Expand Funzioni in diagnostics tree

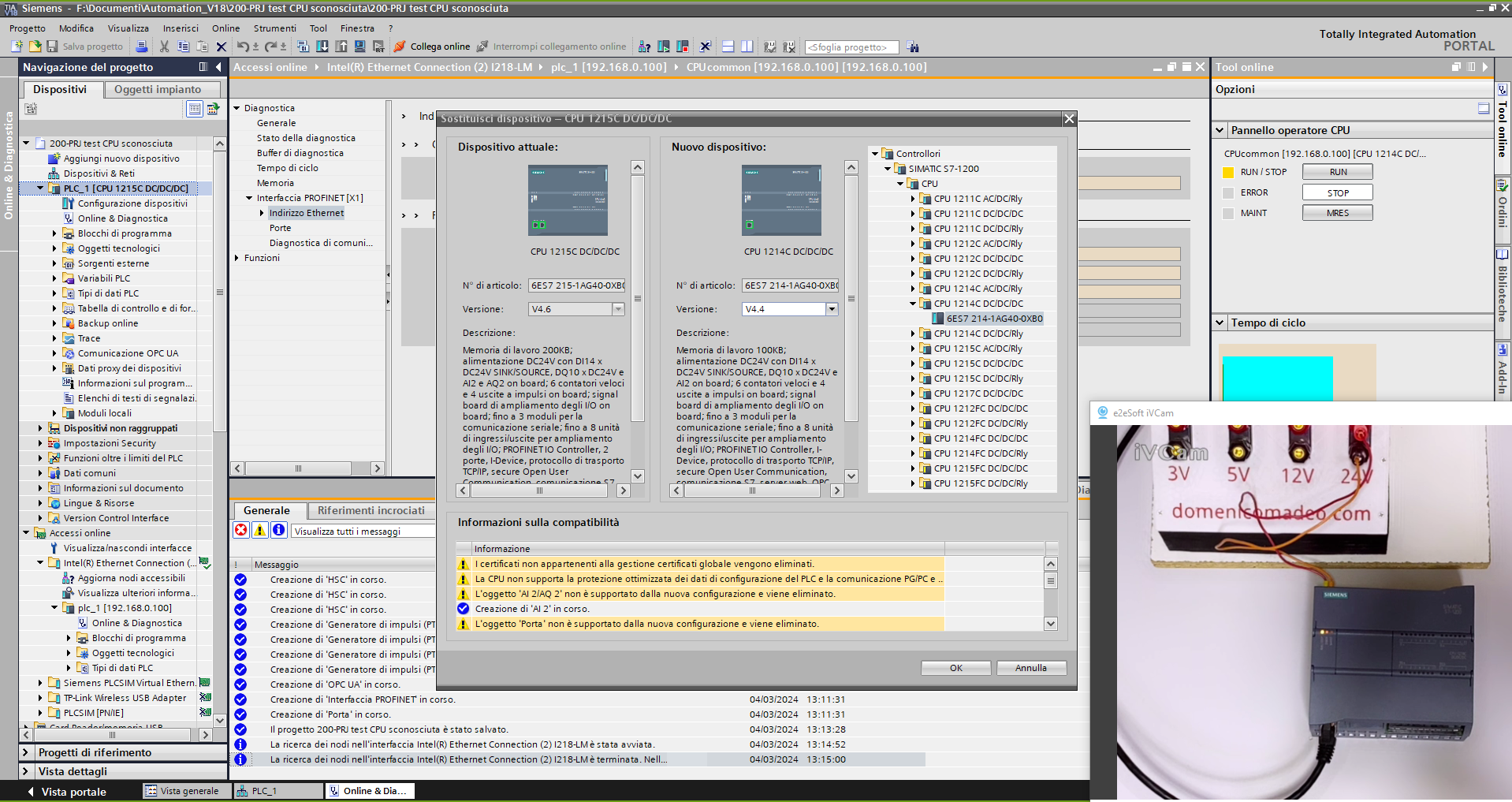coord(236,258)
